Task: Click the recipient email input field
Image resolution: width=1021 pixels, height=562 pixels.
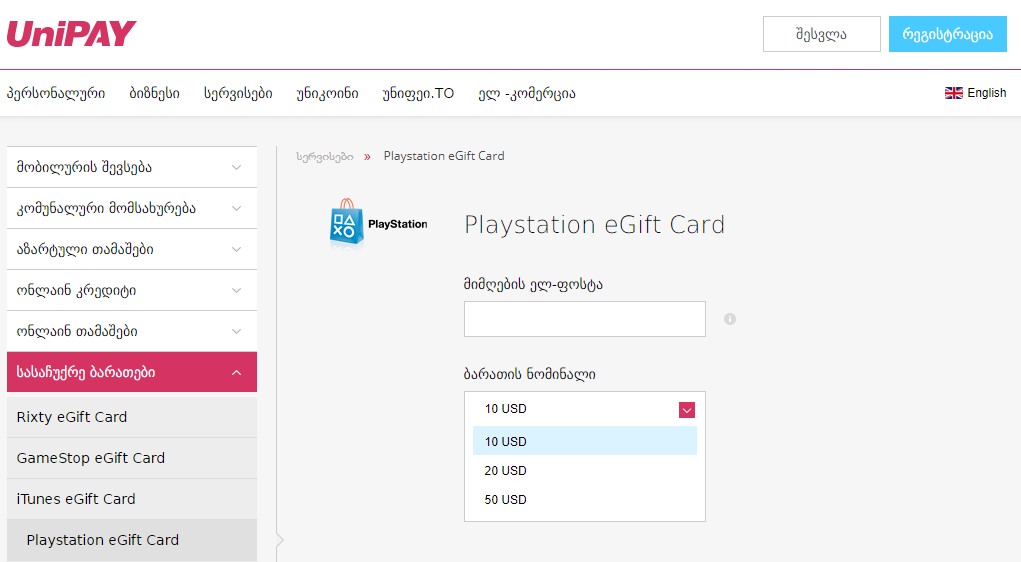Action: (585, 319)
